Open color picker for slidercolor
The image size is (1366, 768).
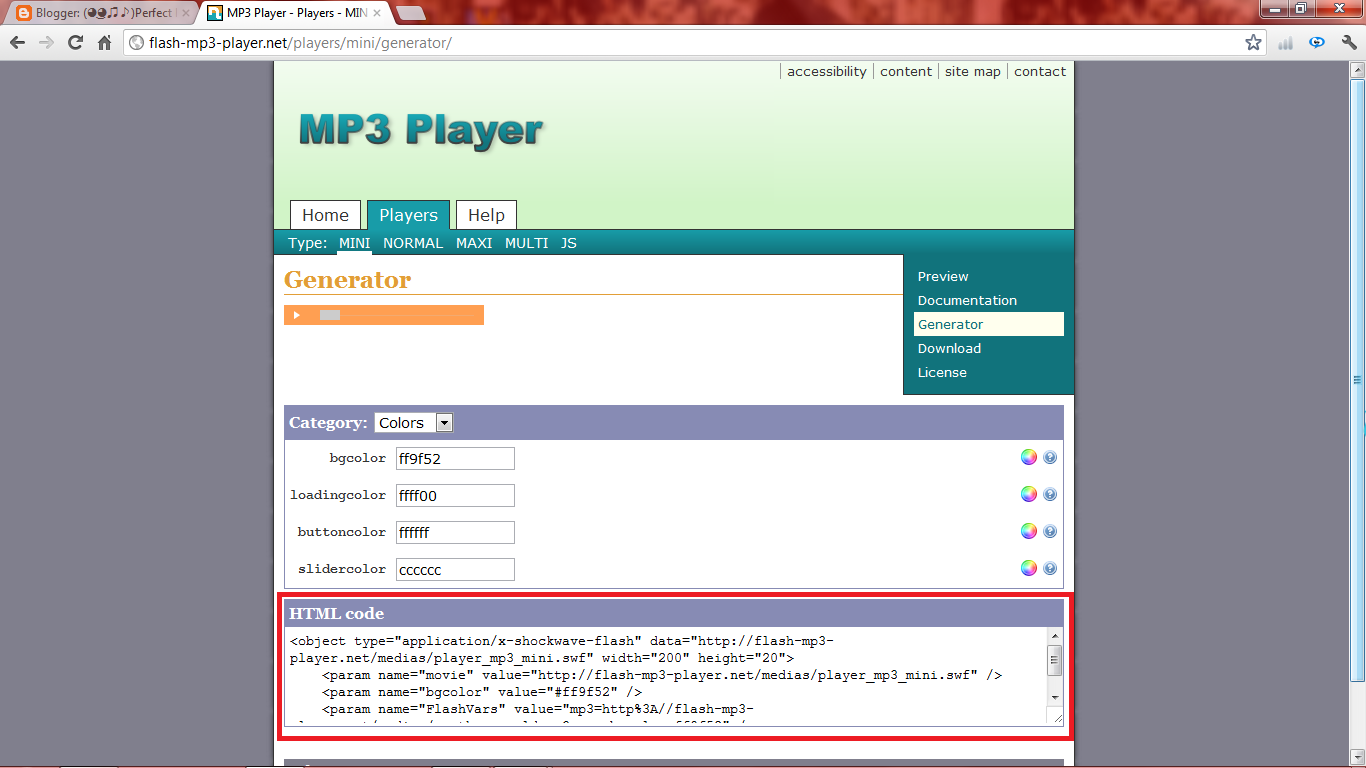point(1029,568)
